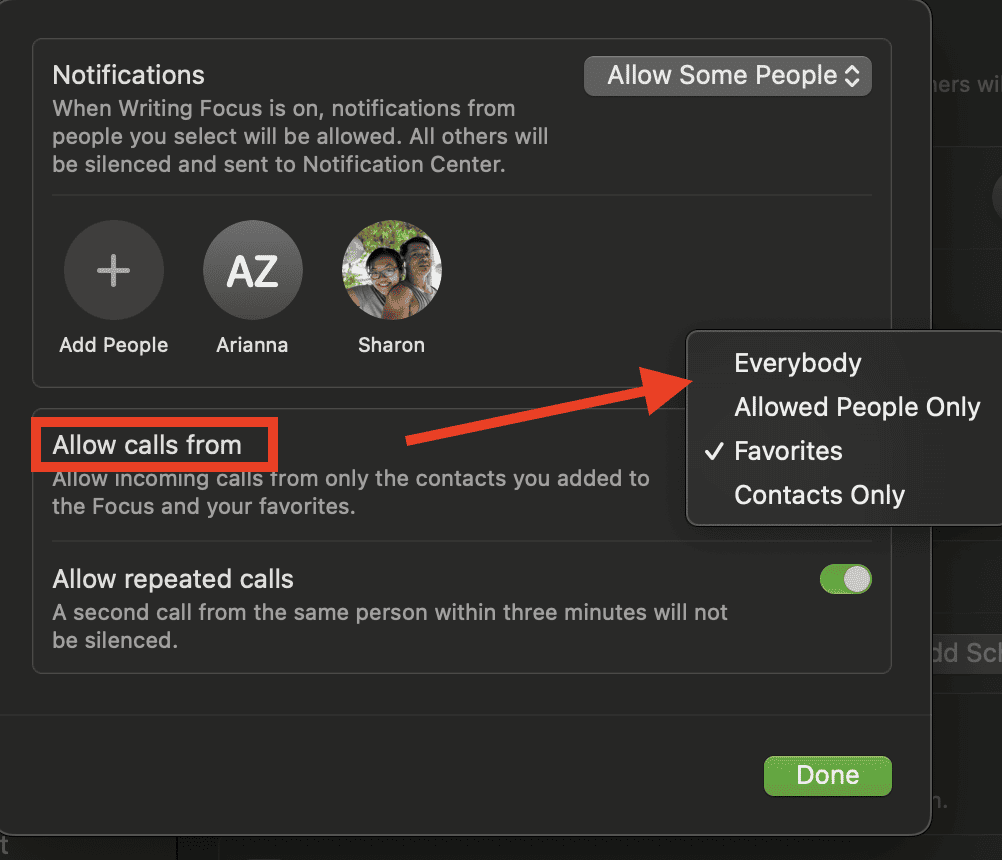The width and height of the screenshot is (1002, 860).
Task: Choose Everybody from the calls menu
Action: pyautogui.click(x=797, y=363)
